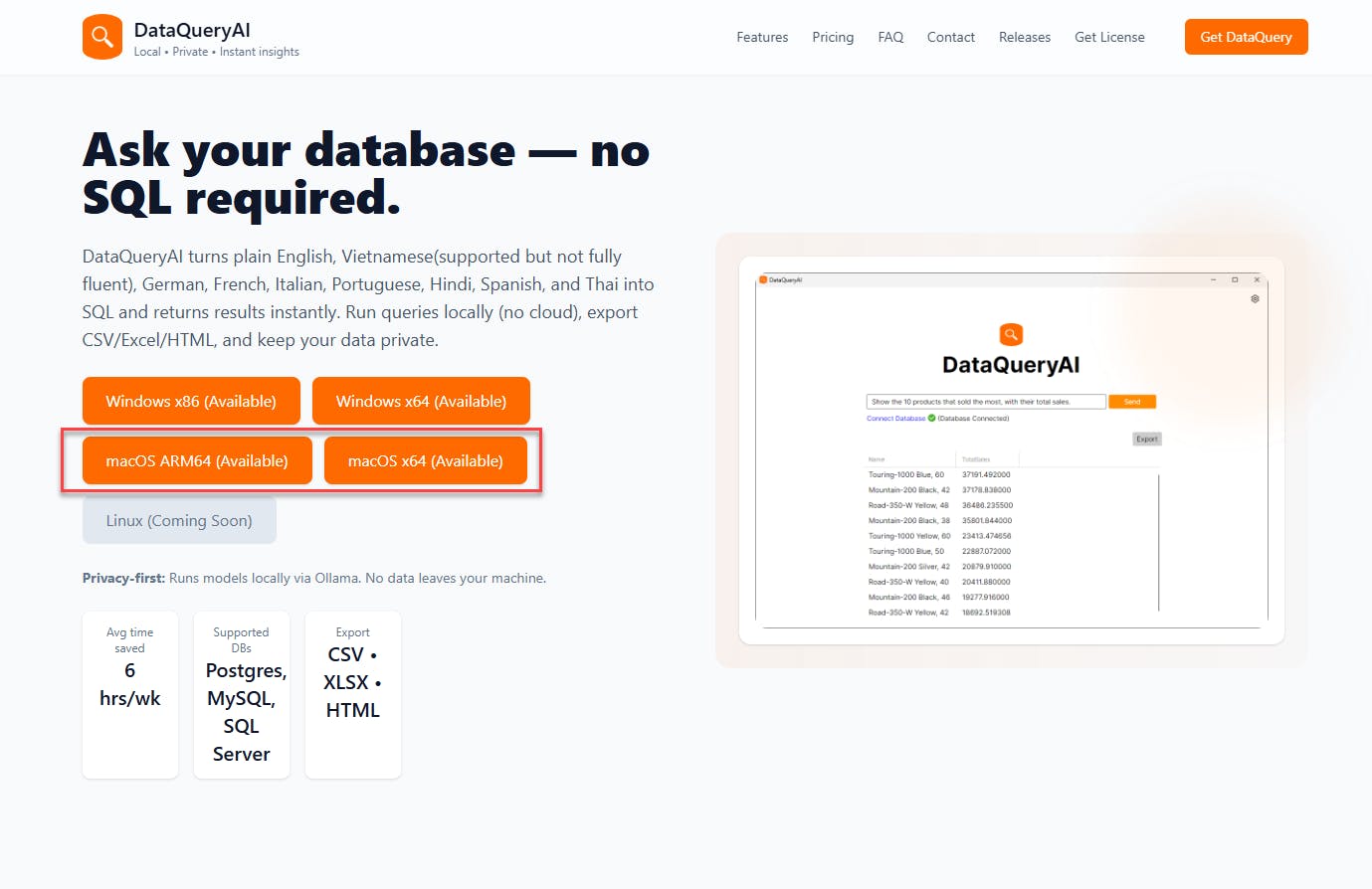
Task: Click the TotalSales column header in preview
Action: 976,459
